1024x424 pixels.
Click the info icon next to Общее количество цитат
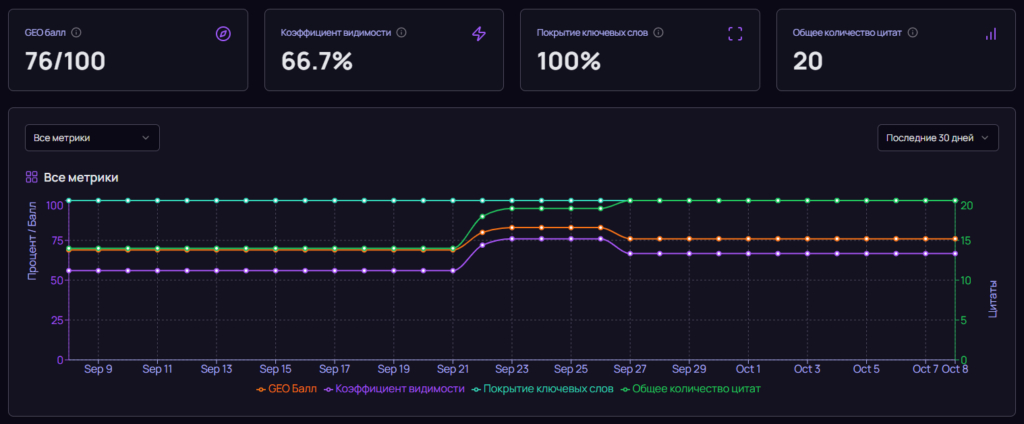913,32
